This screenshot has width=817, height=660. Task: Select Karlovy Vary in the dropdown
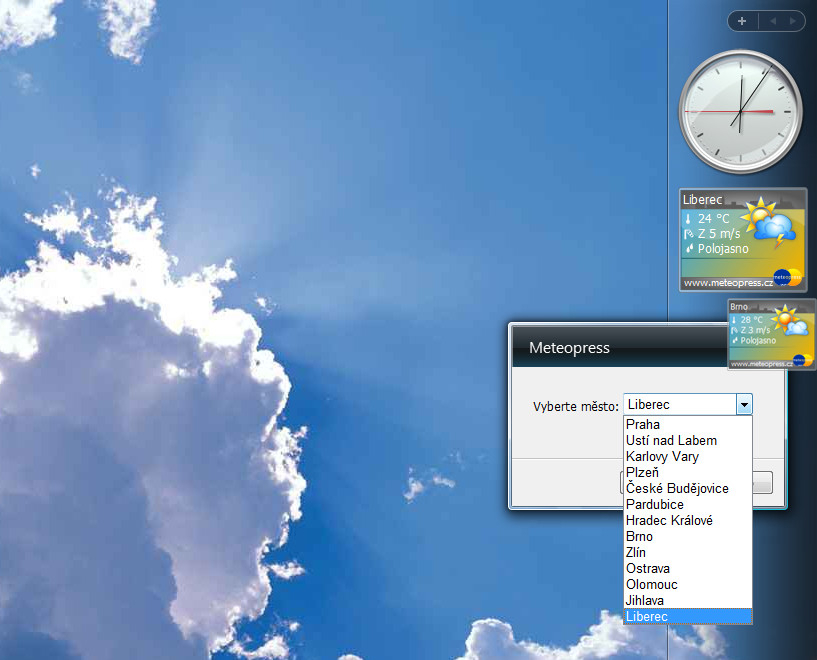click(x=688, y=456)
